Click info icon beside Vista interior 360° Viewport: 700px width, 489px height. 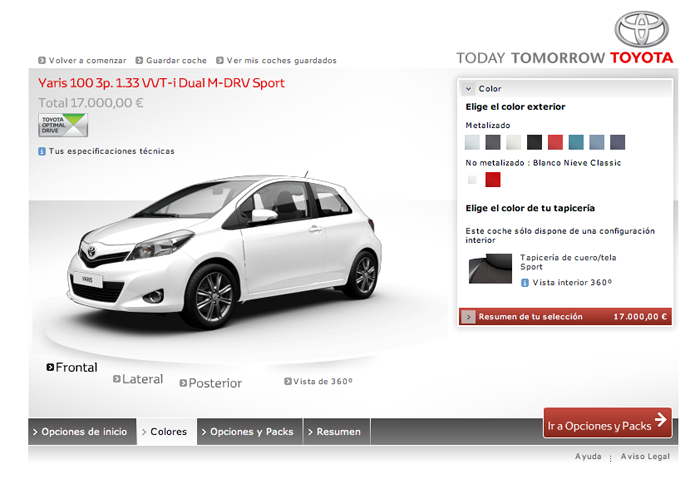click(x=525, y=283)
